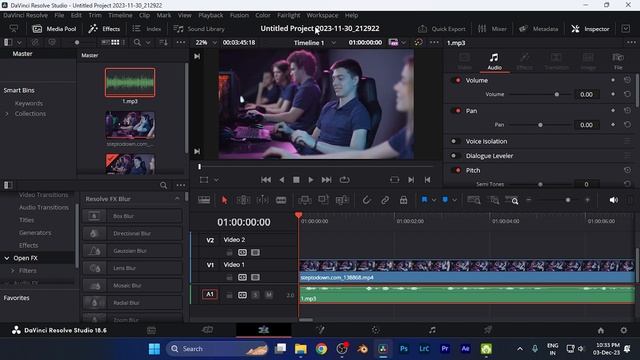Select the Gaussian Blur effect

[132, 251]
